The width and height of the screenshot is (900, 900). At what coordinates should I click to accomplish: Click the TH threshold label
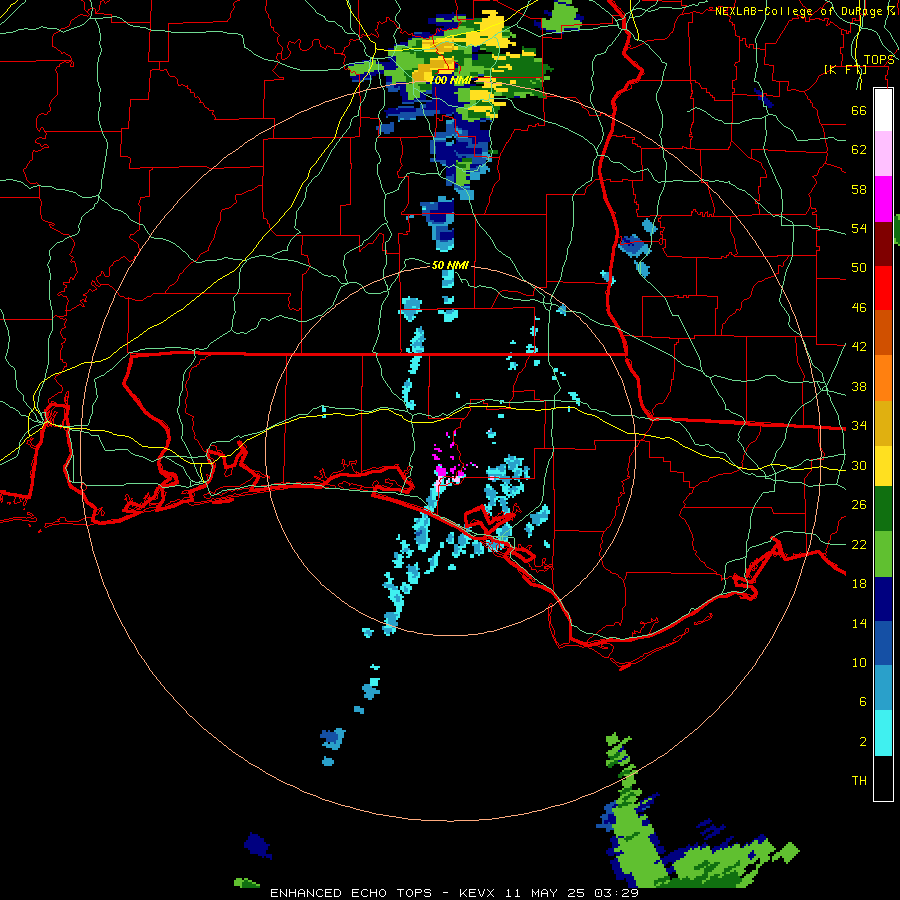tap(859, 780)
